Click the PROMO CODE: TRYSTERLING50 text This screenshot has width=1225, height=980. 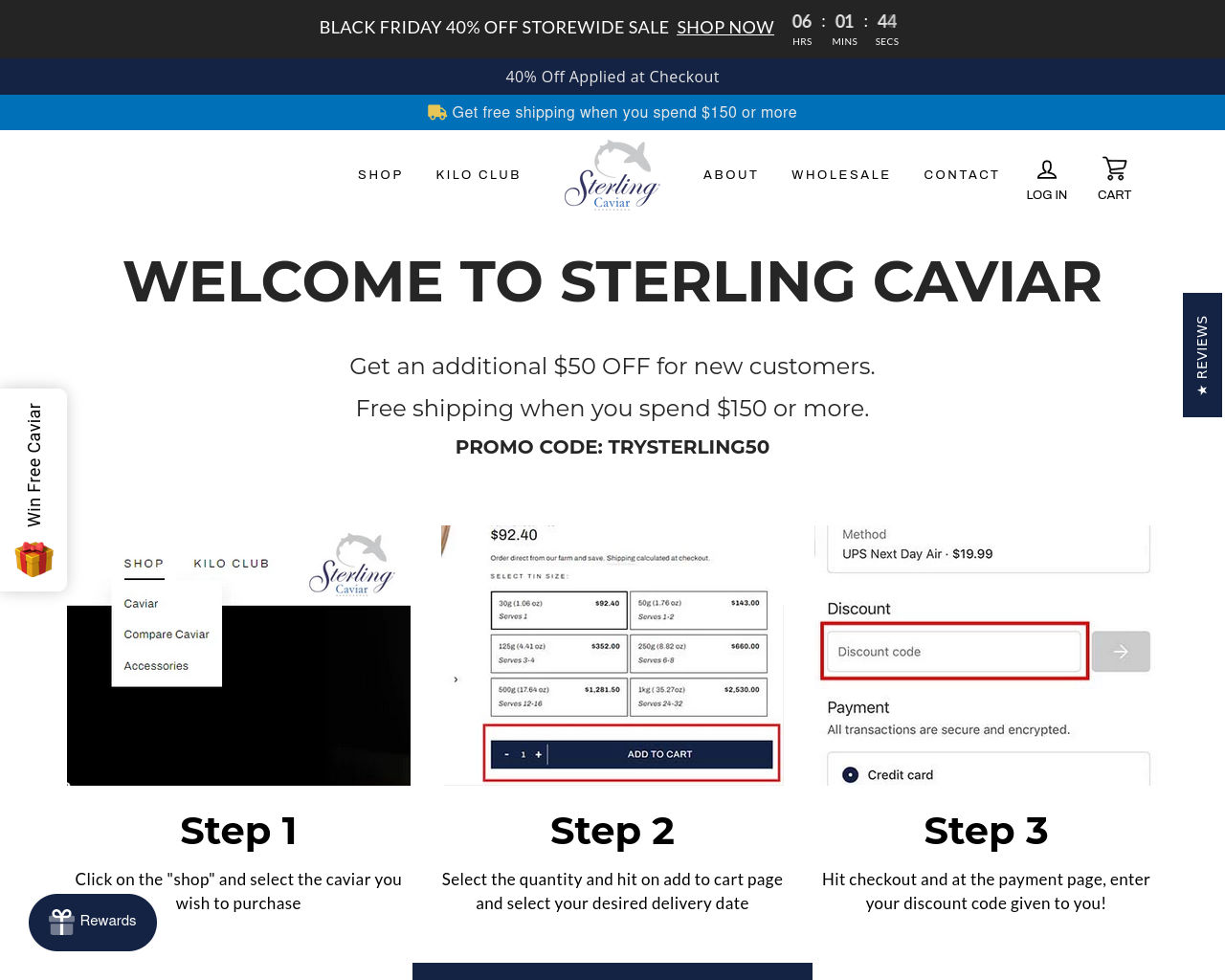coord(612,447)
